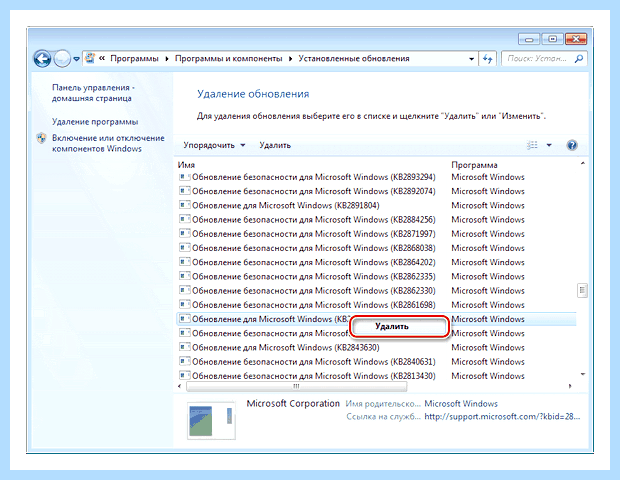Open the «Программы» breadcrumb
620x480 pixels.
point(134,59)
